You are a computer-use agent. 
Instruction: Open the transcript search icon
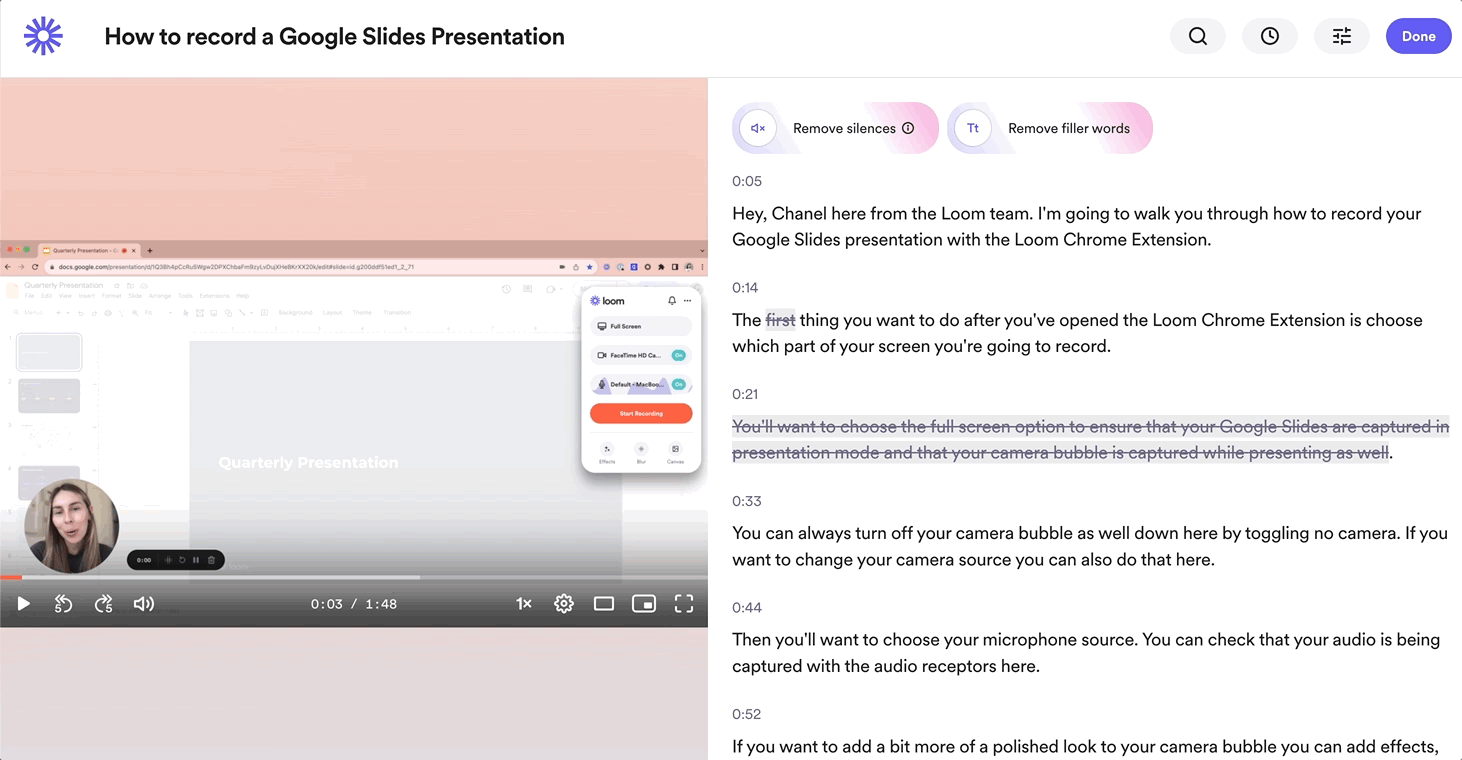[1197, 36]
